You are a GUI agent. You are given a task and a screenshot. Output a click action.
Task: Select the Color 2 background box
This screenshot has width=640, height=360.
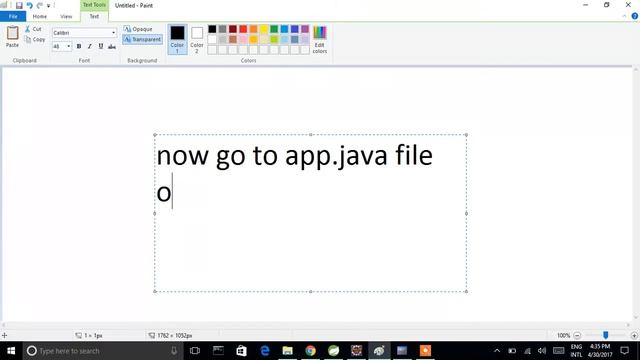[197, 40]
